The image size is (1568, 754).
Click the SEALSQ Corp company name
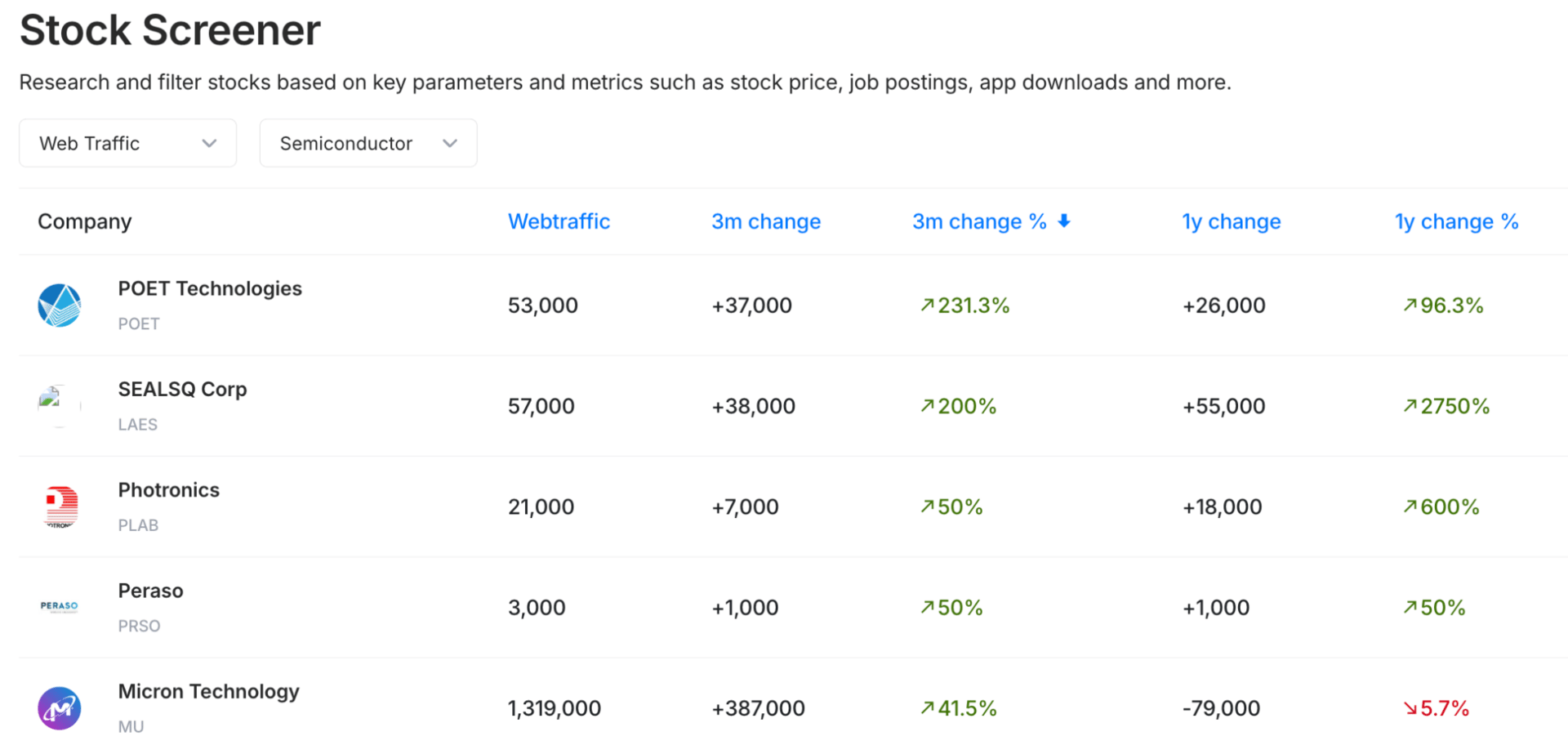[182, 389]
